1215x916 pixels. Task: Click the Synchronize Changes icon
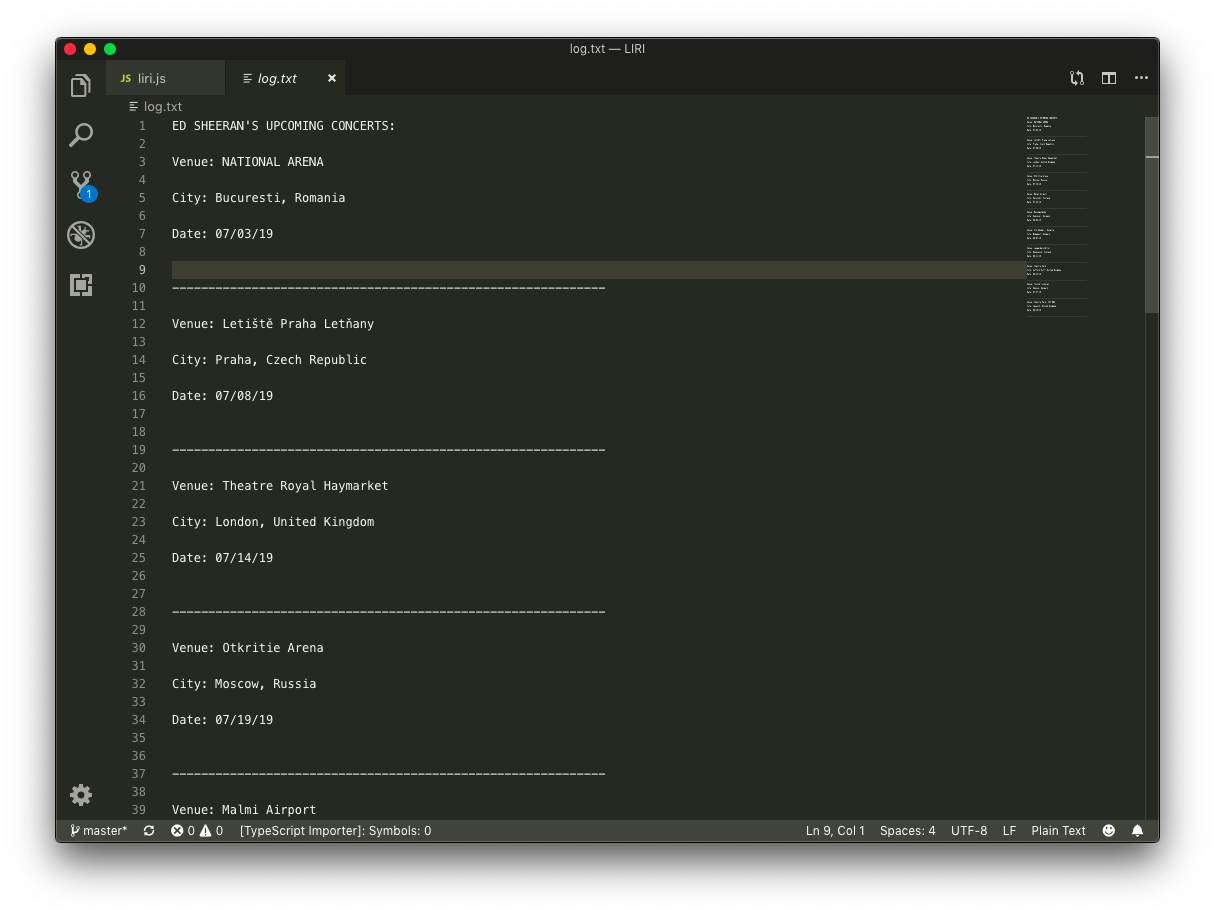coord(149,831)
